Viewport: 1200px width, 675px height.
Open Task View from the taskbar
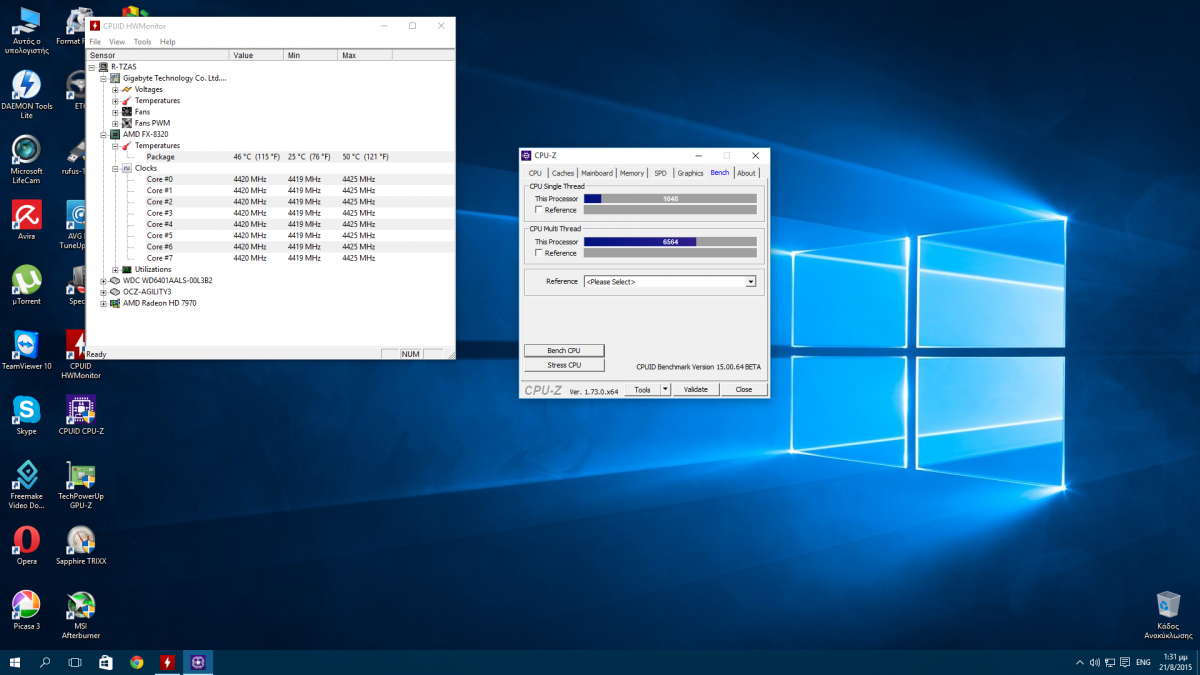(75, 662)
